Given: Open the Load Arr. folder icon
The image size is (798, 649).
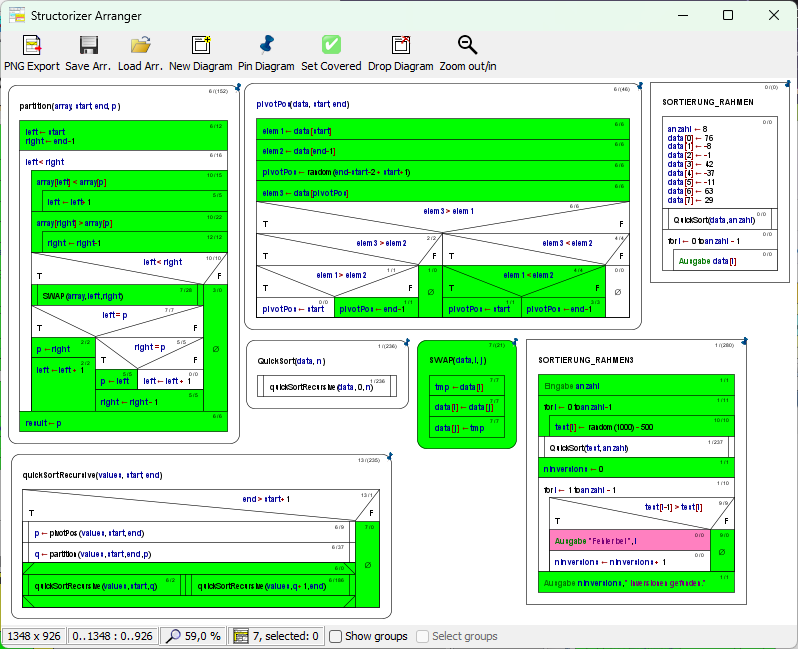Looking at the screenshot, I should (x=140, y=45).
